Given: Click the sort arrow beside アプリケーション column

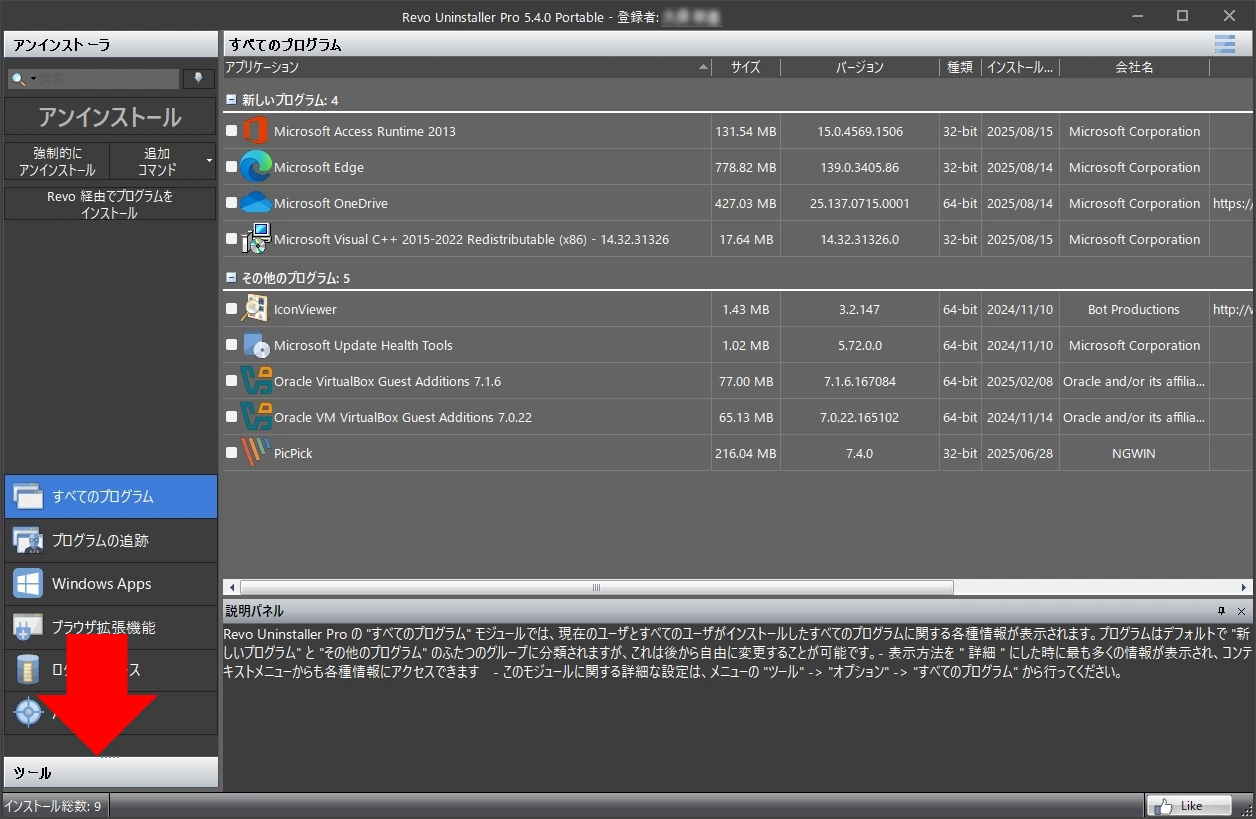Looking at the screenshot, I should 703,68.
